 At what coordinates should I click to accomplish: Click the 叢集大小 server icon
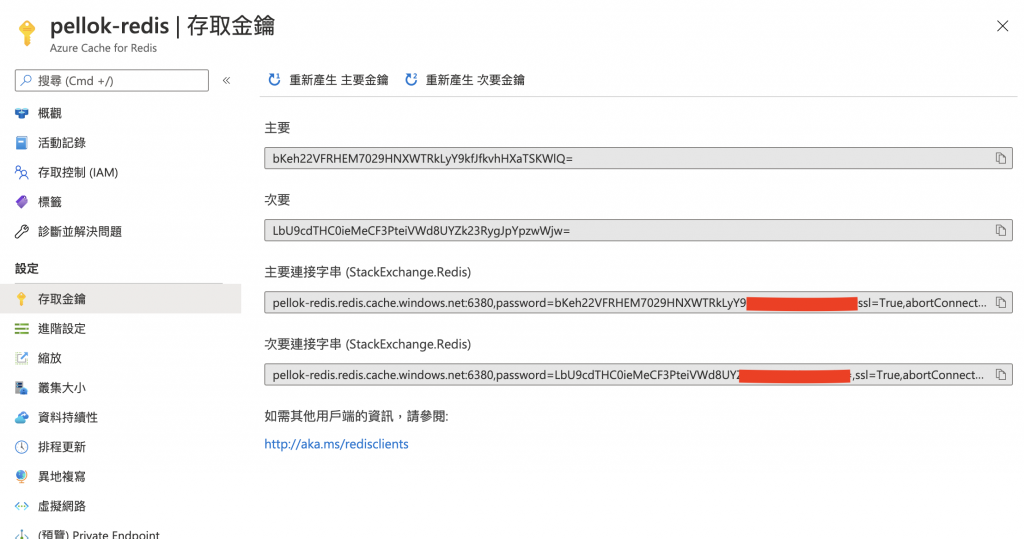pos(22,388)
